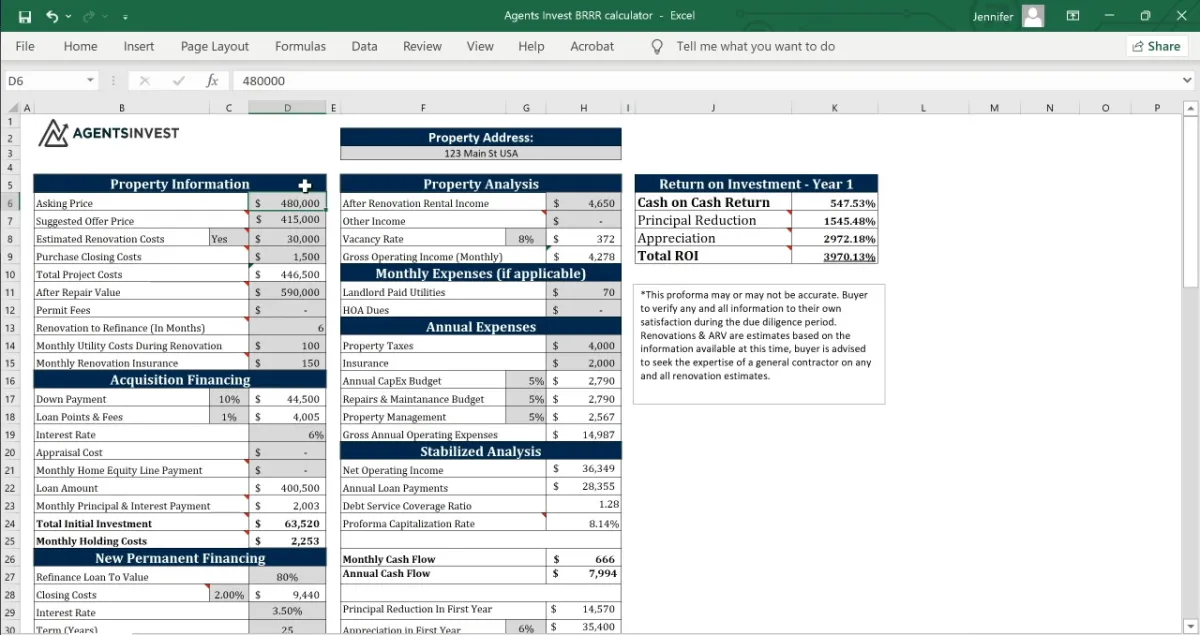The height and width of the screenshot is (635, 1200).
Task: Select column D header
Action: pos(287,108)
